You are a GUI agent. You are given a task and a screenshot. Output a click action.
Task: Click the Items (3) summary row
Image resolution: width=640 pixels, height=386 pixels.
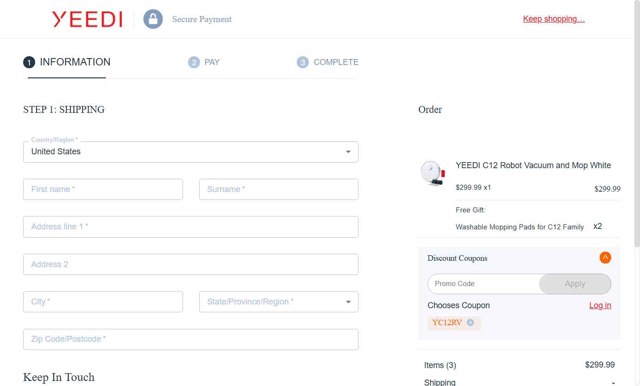(x=519, y=365)
